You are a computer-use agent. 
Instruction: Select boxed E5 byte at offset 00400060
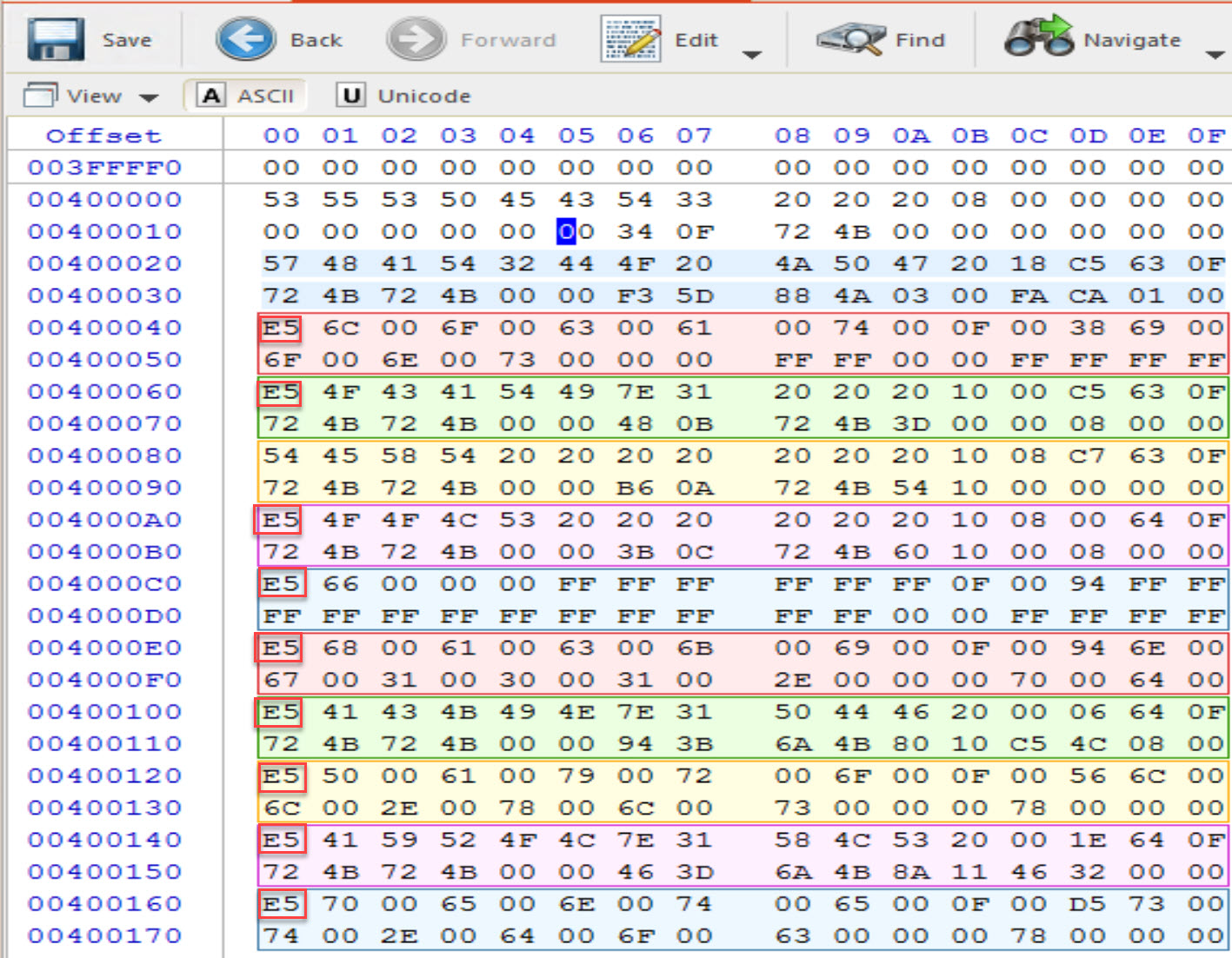click(x=281, y=392)
